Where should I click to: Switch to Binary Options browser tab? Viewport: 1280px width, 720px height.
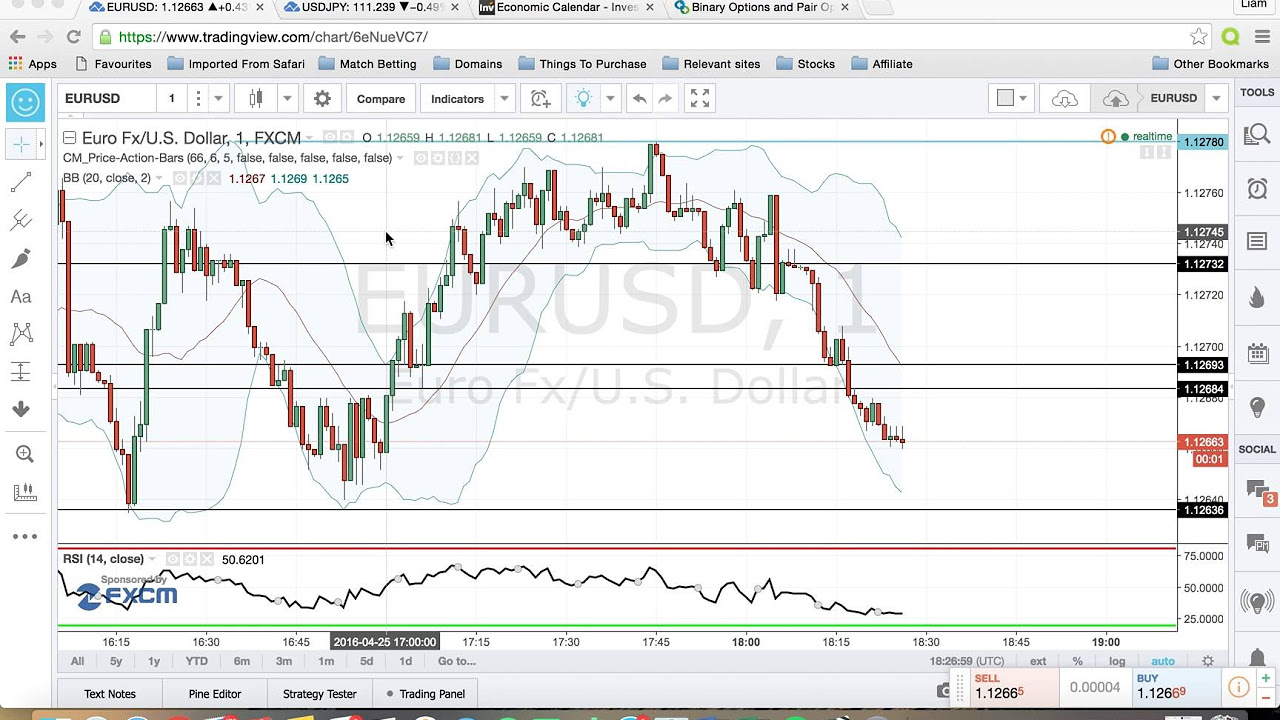click(x=762, y=8)
